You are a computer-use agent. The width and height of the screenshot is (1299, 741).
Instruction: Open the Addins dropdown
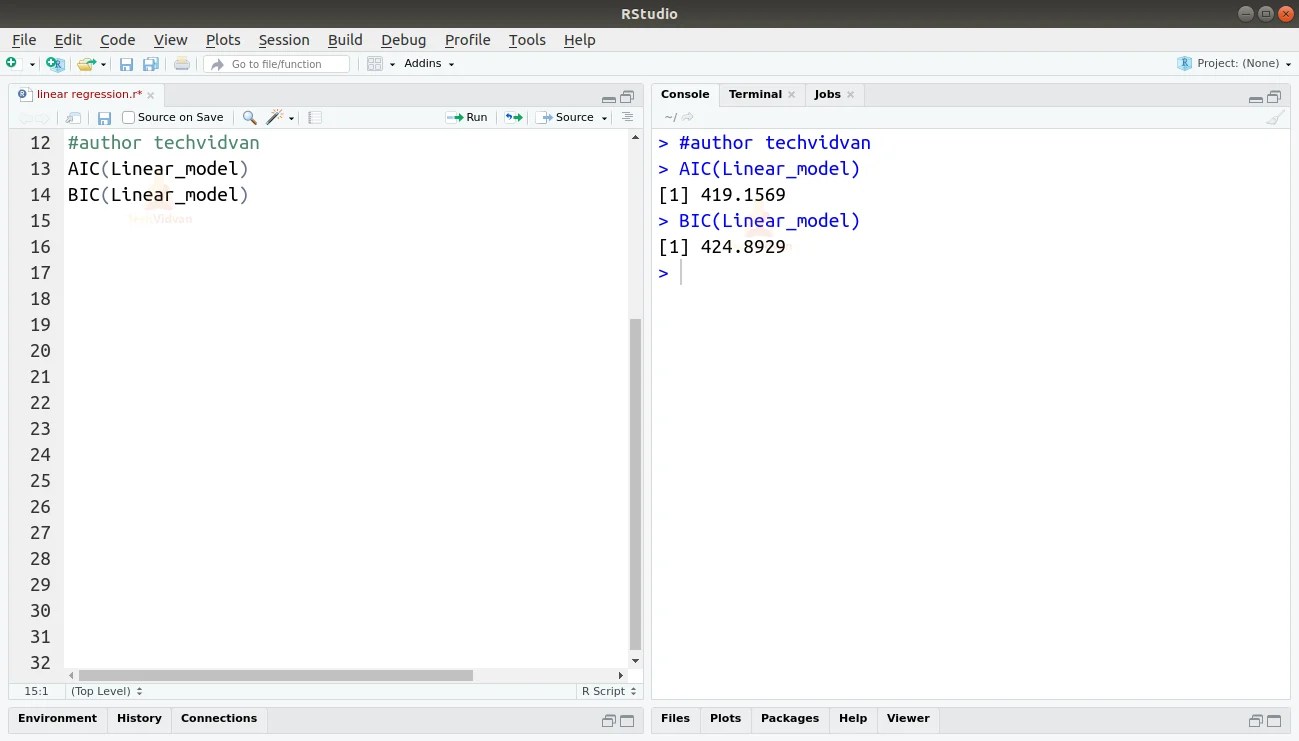tap(429, 64)
